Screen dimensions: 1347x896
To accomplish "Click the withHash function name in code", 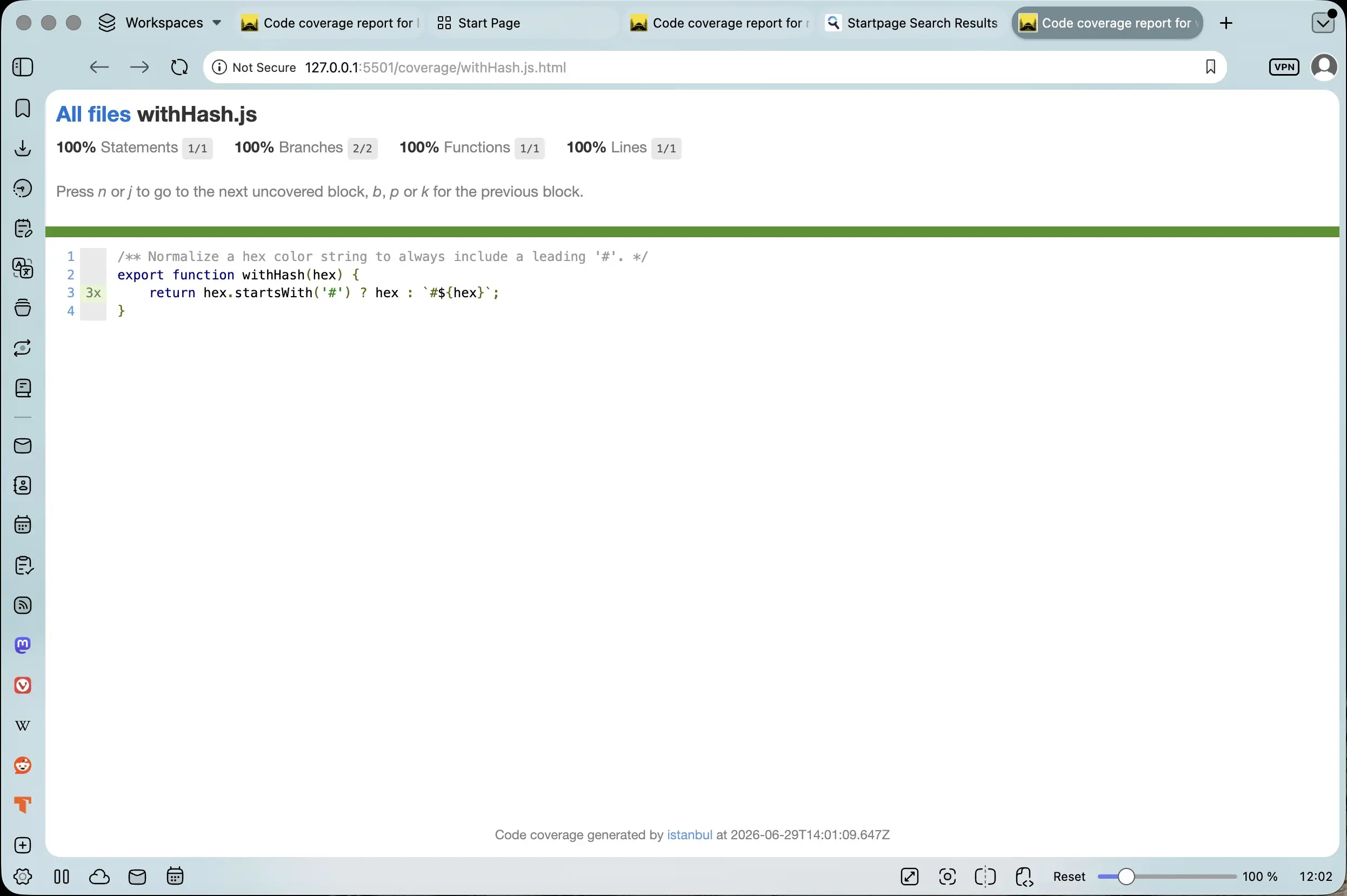I will 273,275.
